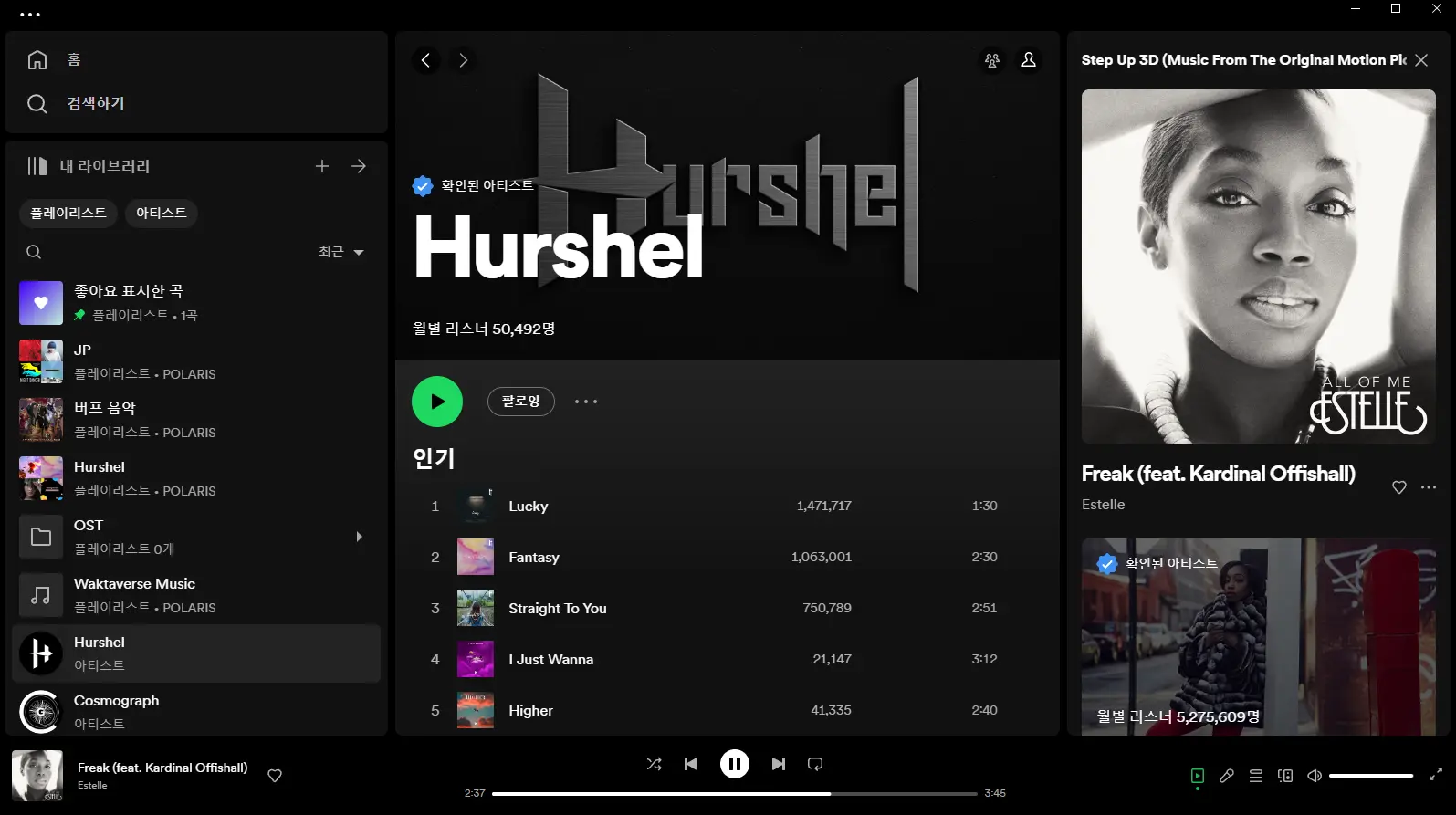Open the sort dropdown labeled 최근
The image size is (1456, 815).
pyautogui.click(x=341, y=252)
